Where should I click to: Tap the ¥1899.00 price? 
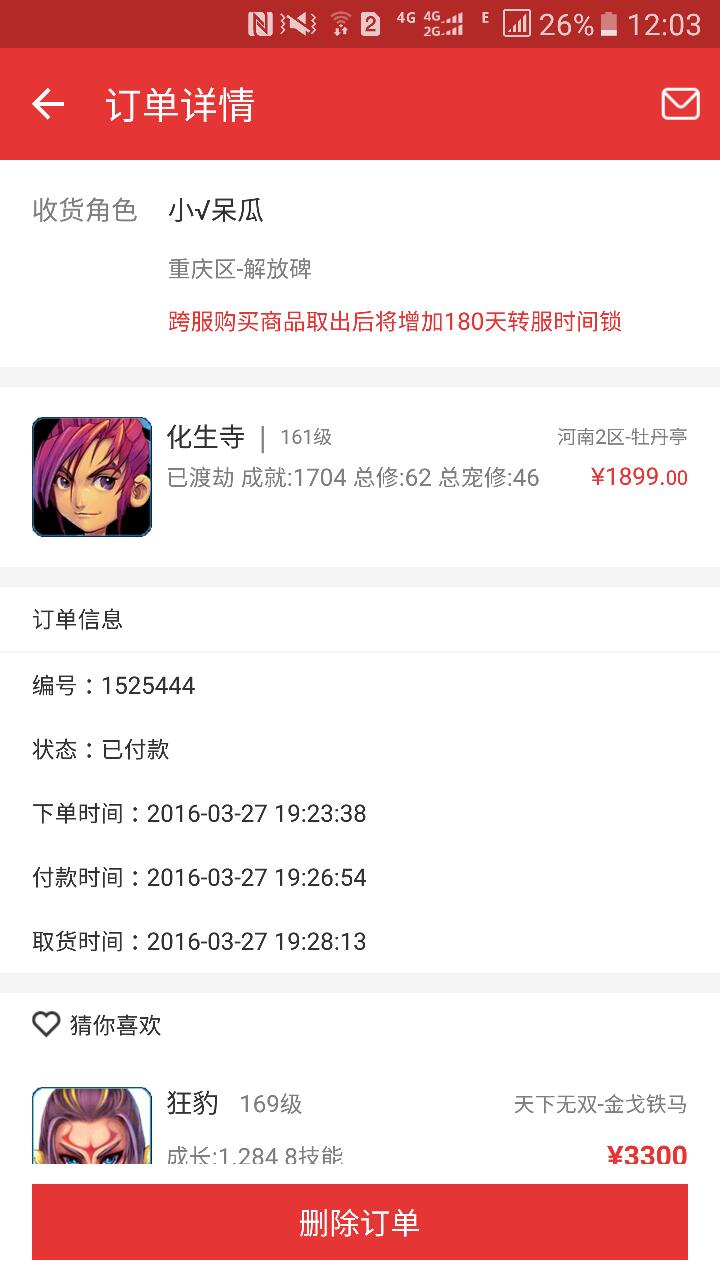click(x=639, y=477)
